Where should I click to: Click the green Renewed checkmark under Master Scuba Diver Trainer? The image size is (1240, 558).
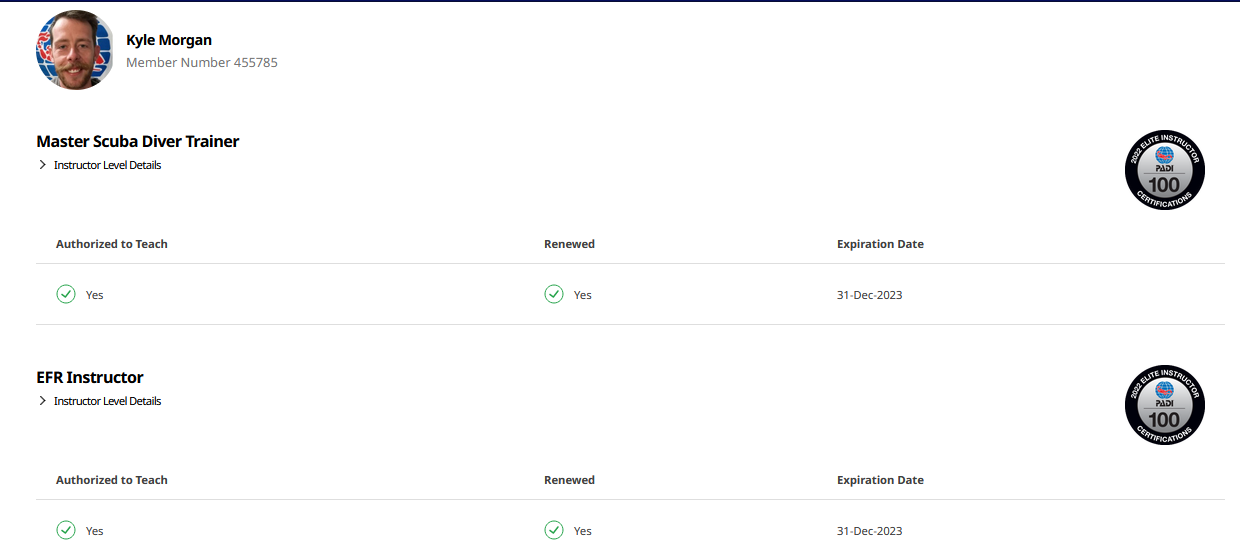[x=554, y=294]
